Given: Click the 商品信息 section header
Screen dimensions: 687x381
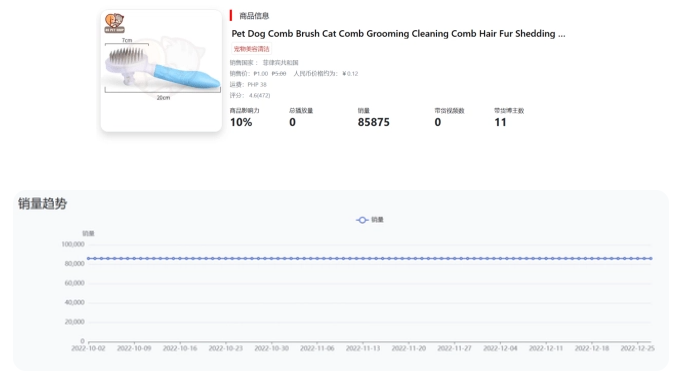Looking at the screenshot, I should tap(254, 16).
